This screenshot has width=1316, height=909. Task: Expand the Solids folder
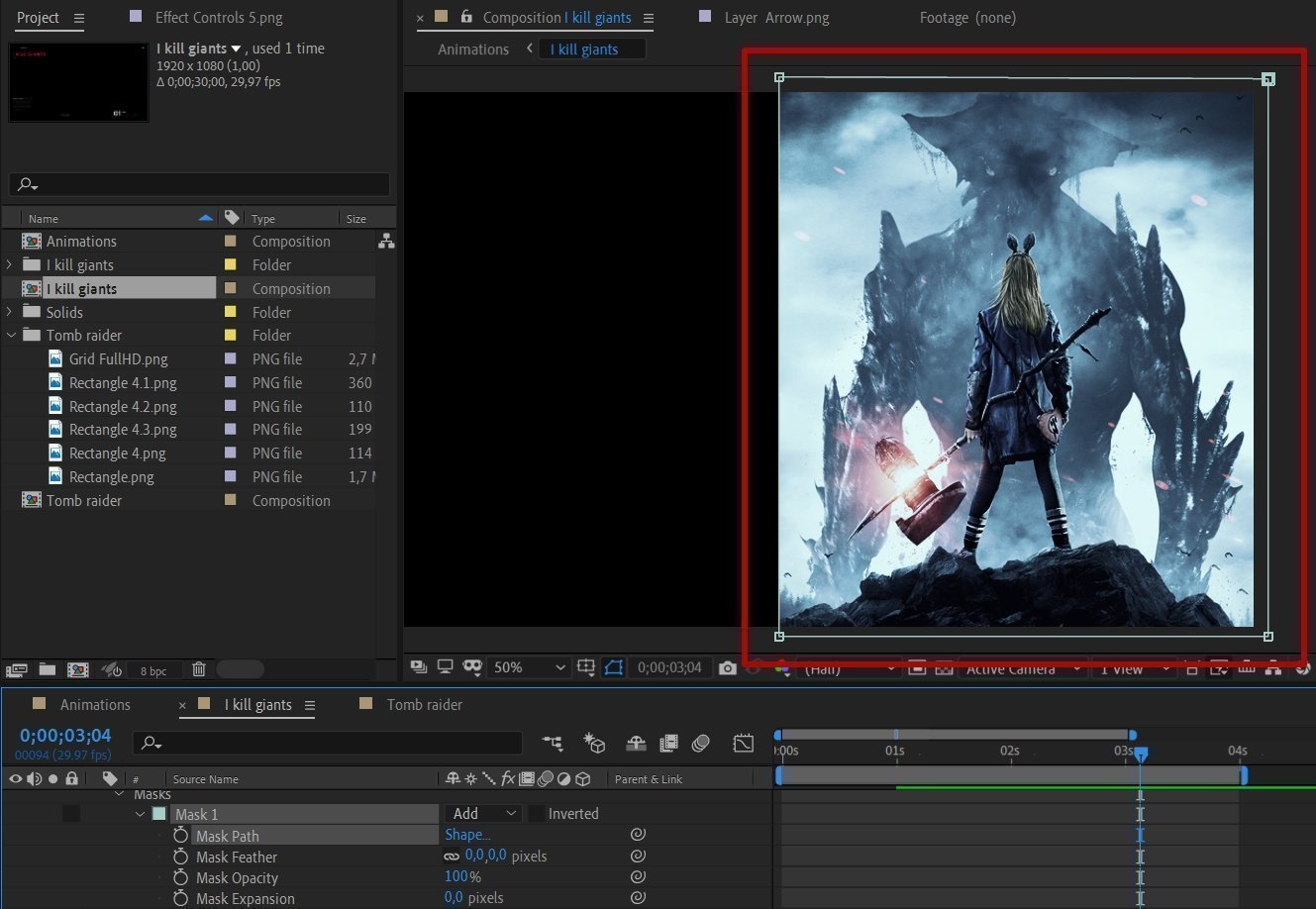(x=10, y=312)
